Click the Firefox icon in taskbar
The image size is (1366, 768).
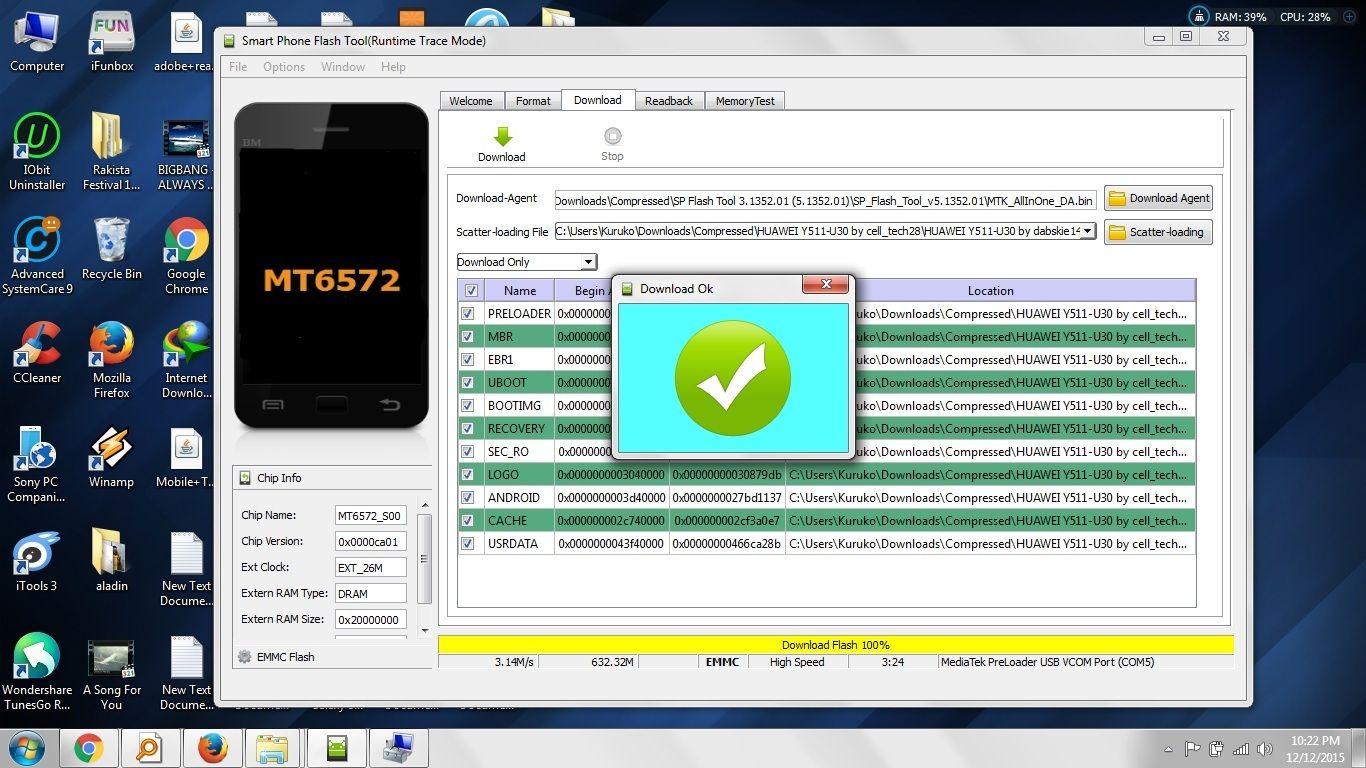click(212, 748)
